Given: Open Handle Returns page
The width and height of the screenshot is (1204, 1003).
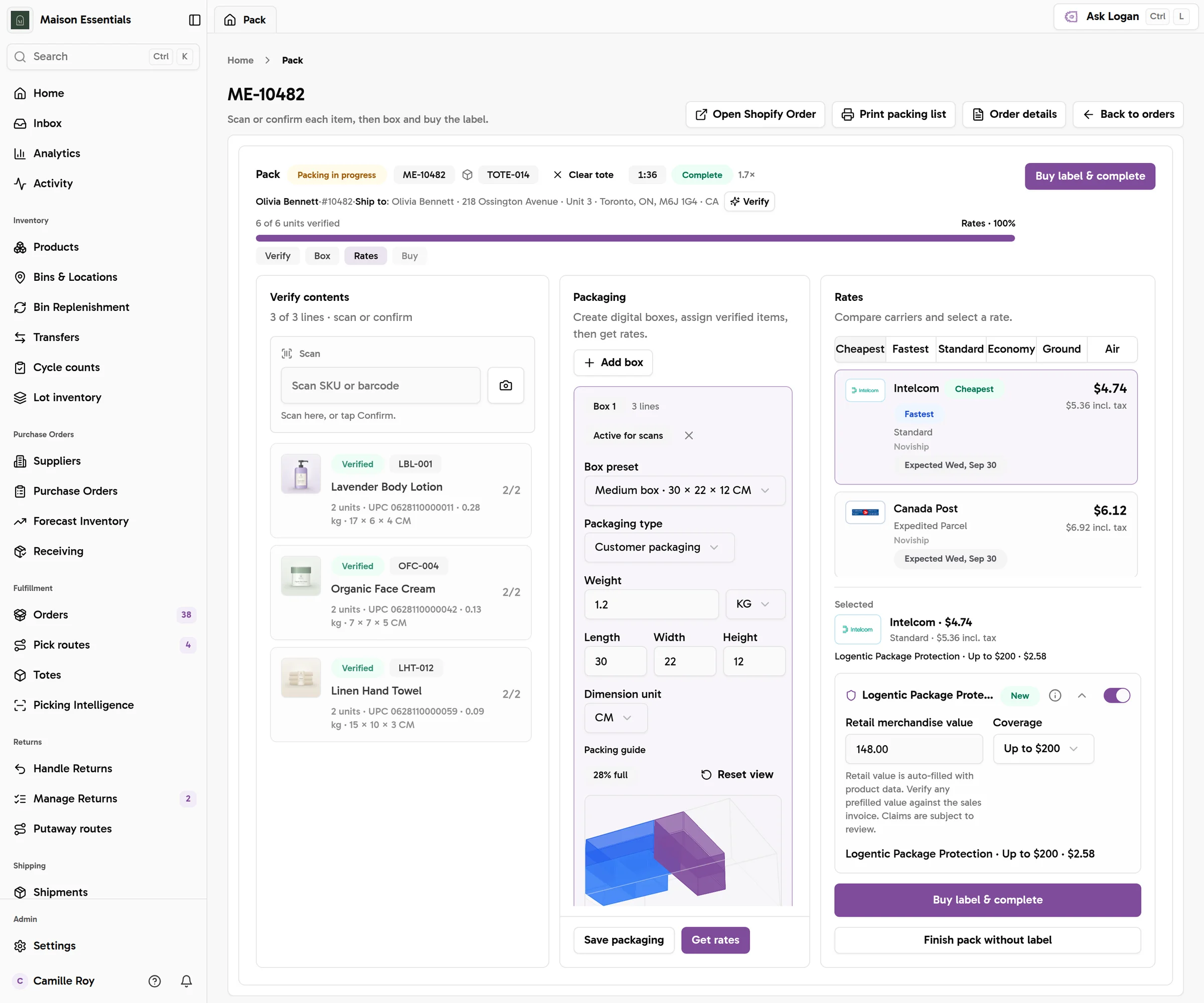Looking at the screenshot, I should click(103, 769).
